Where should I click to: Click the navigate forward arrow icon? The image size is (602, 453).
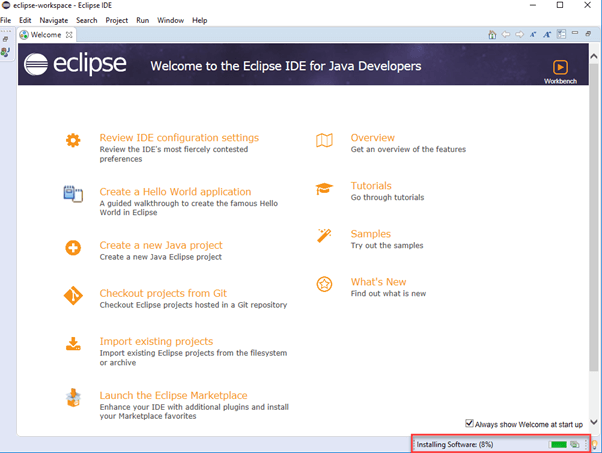[x=520, y=35]
